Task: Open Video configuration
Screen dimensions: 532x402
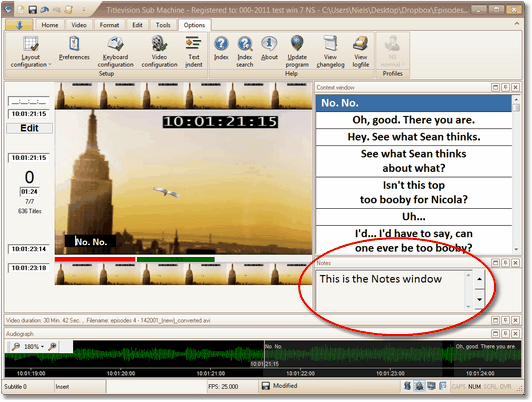Action: 159,51
